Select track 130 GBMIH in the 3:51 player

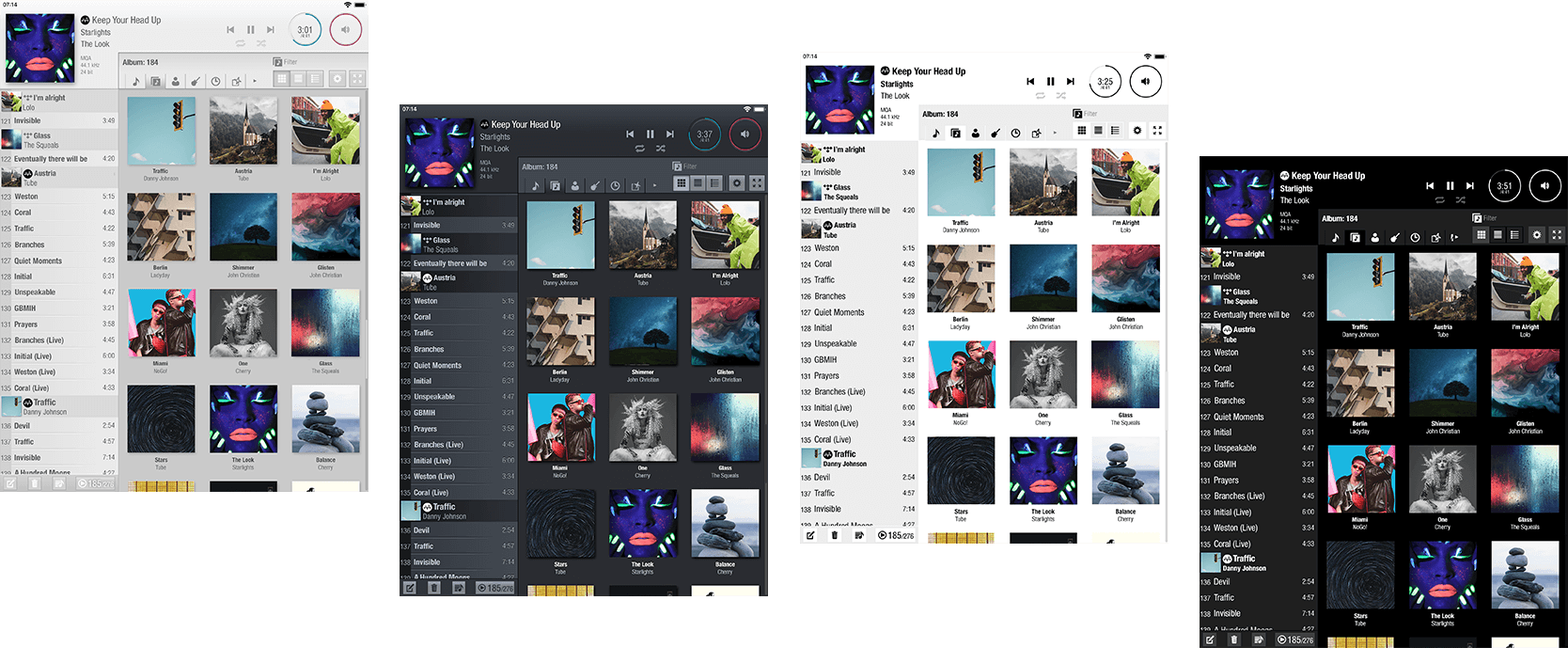[1258, 464]
